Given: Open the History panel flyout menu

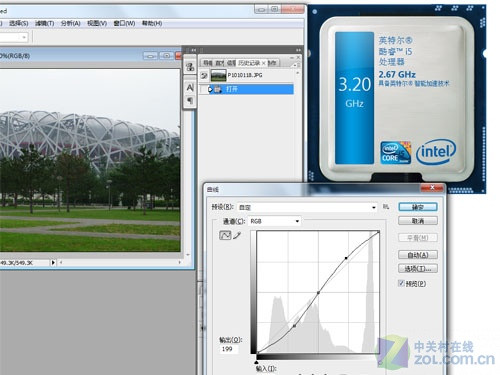Looking at the screenshot, I should 295,65.
